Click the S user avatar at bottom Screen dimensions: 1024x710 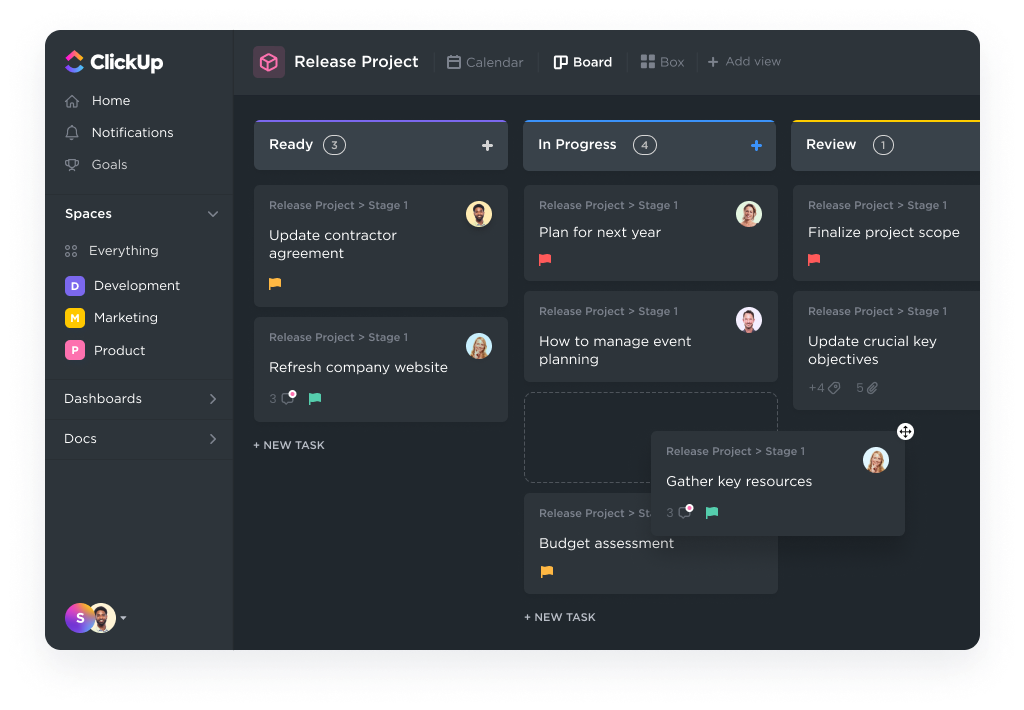point(80,618)
